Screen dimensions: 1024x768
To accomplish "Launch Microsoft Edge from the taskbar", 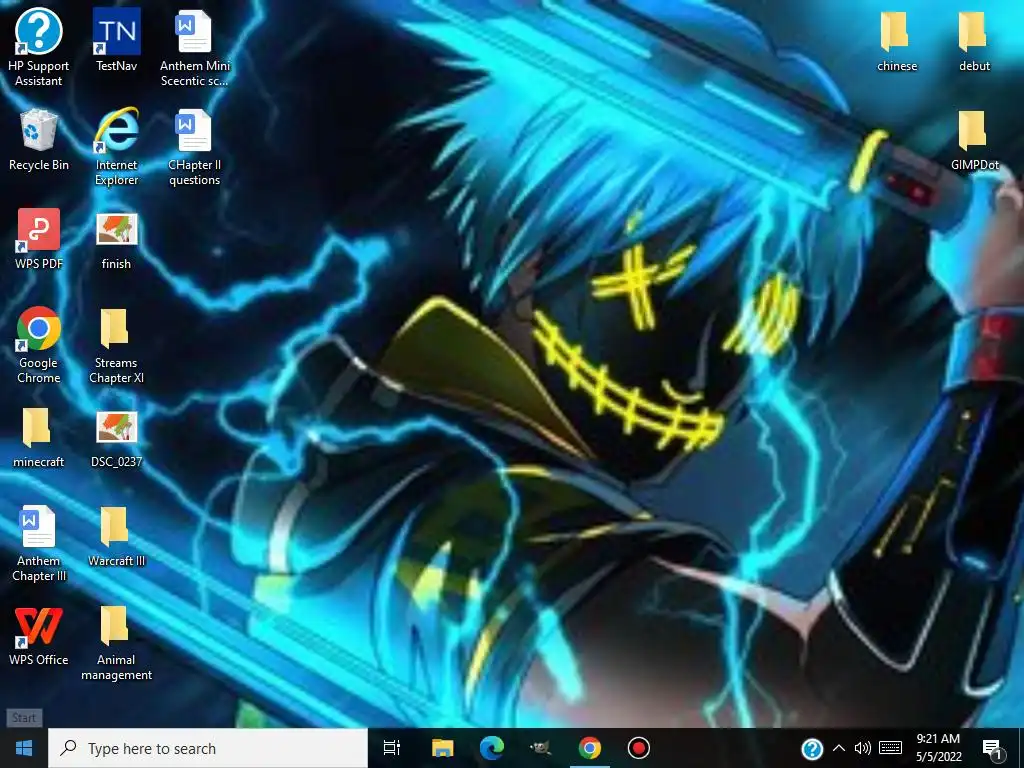I will click(492, 748).
